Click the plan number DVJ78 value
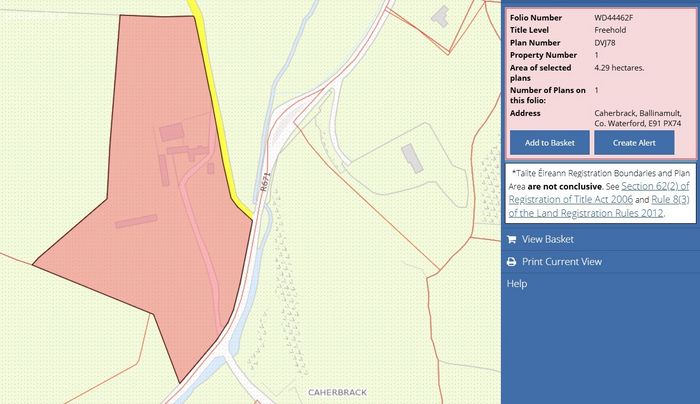The height and width of the screenshot is (404, 700). click(x=604, y=43)
